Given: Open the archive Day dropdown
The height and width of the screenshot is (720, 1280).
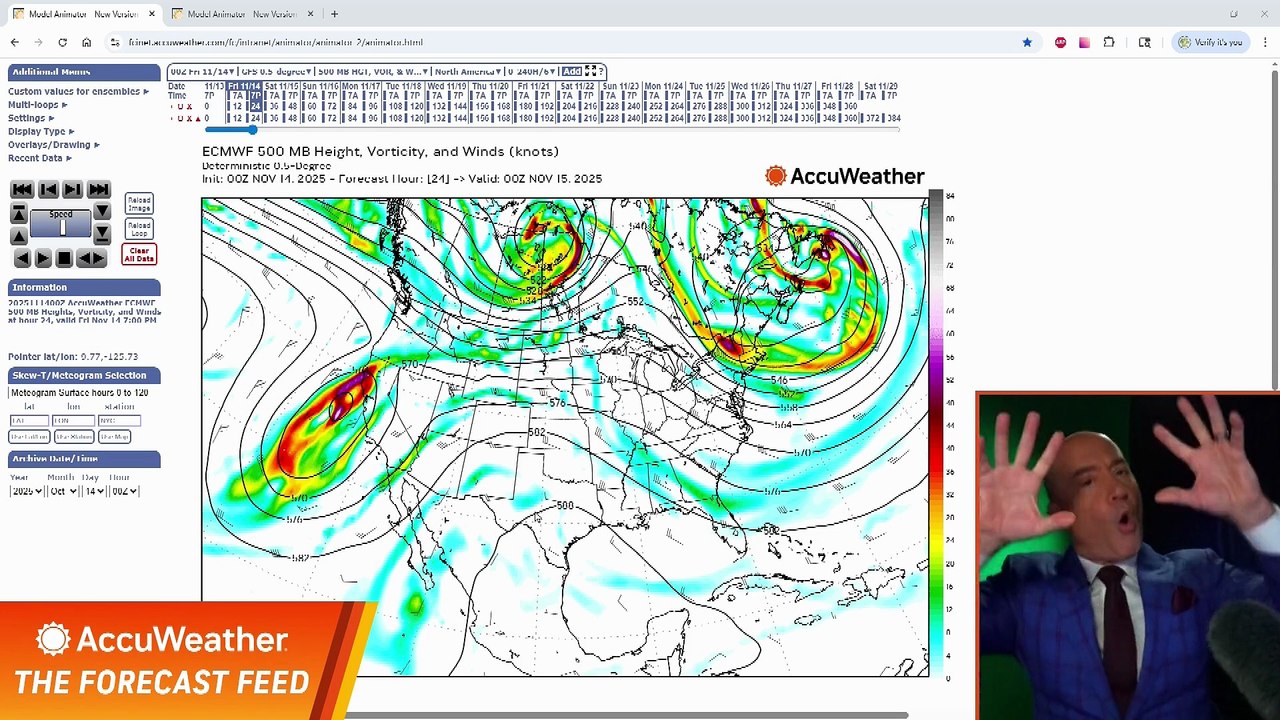Looking at the screenshot, I should (94, 491).
